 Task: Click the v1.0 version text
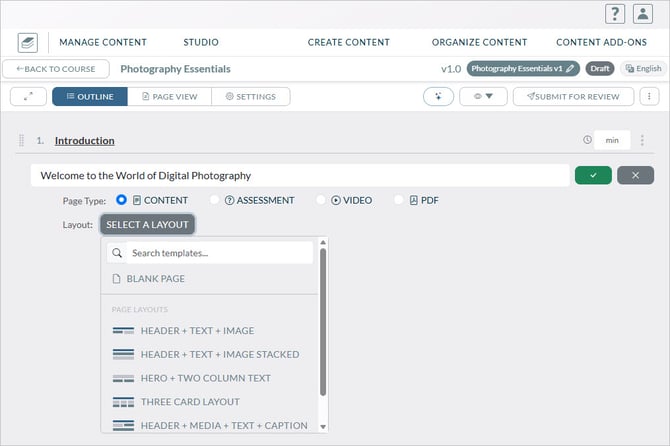pyautogui.click(x=451, y=69)
